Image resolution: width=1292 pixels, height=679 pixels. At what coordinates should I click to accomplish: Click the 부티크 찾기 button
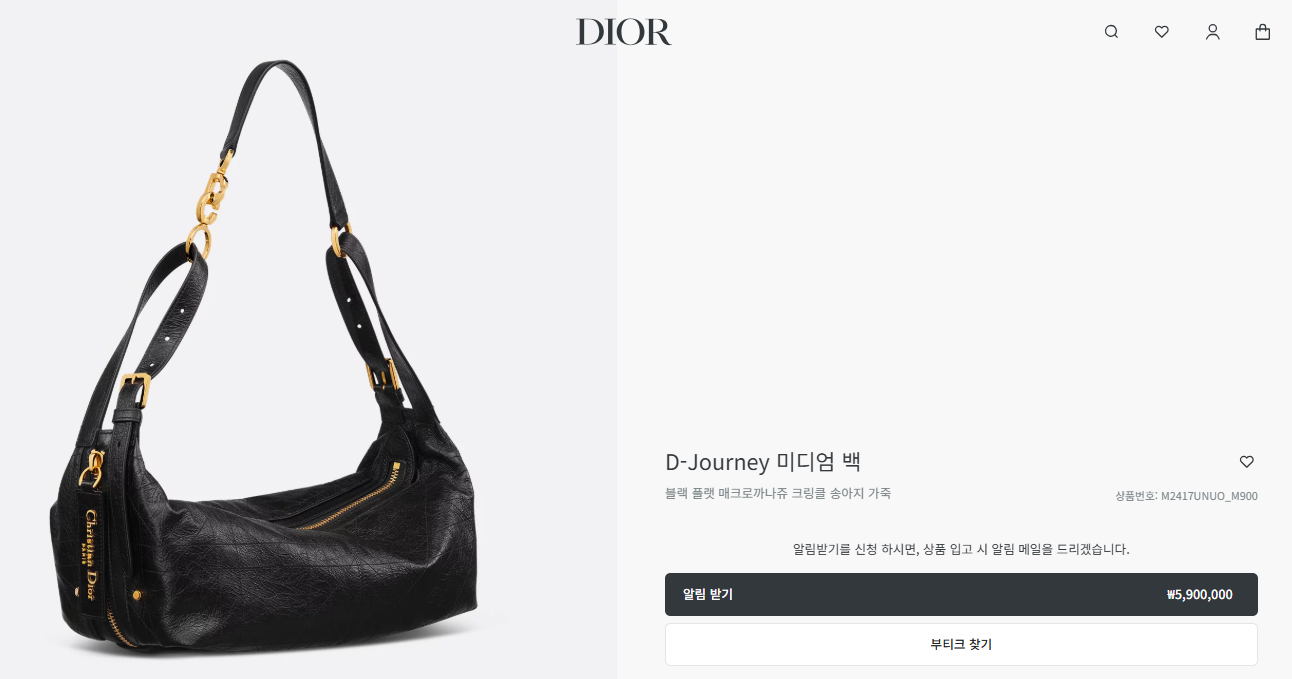(961, 644)
